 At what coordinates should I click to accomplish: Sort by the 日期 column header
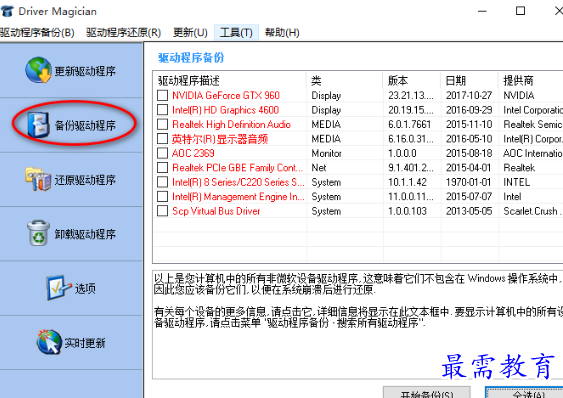tap(470, 80)
